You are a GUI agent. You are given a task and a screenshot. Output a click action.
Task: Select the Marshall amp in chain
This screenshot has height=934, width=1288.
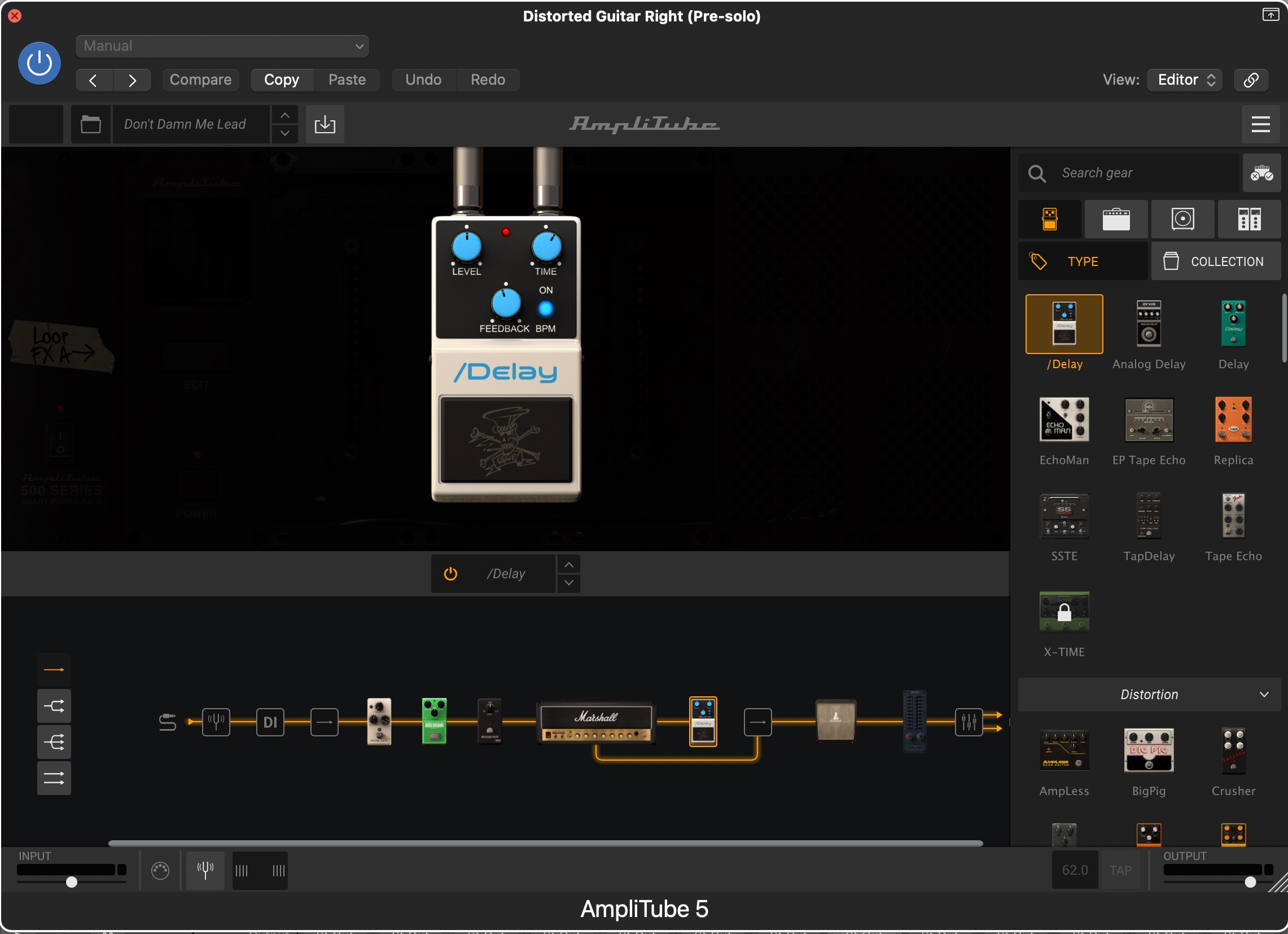(596, 723)
